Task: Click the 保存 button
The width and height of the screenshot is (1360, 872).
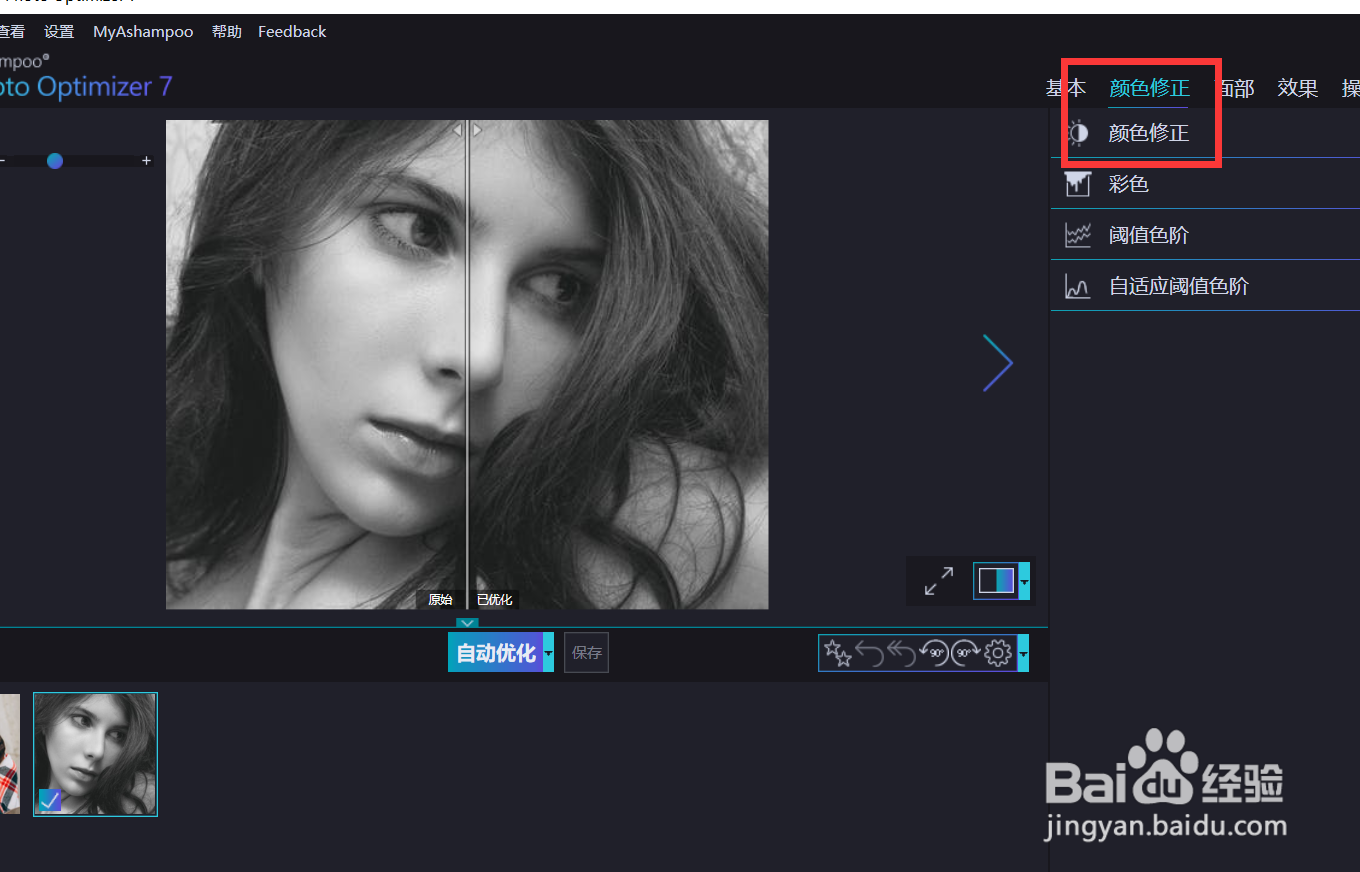Action: point(587,653)
